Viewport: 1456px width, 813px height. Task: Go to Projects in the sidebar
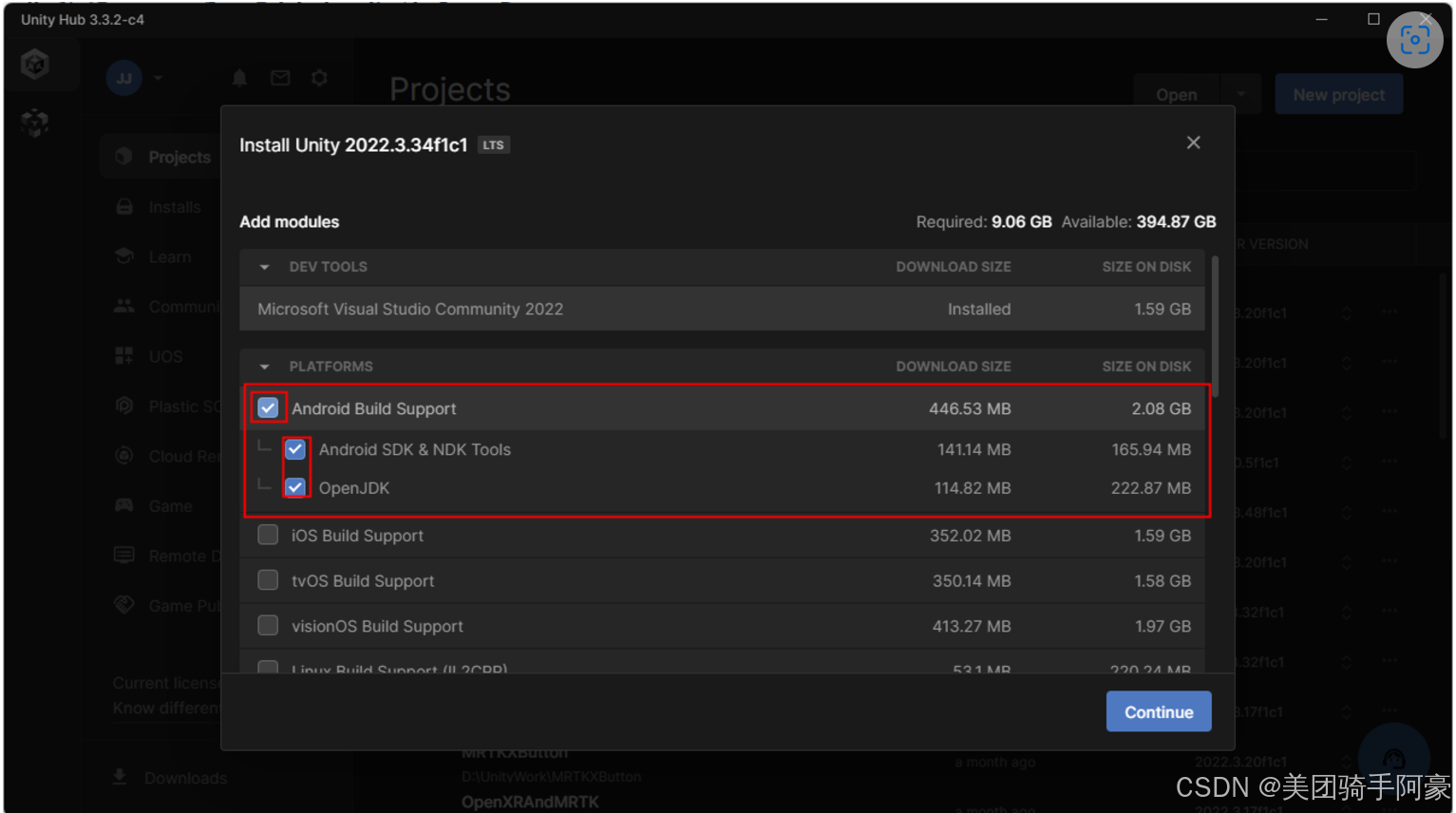point(180,157)
